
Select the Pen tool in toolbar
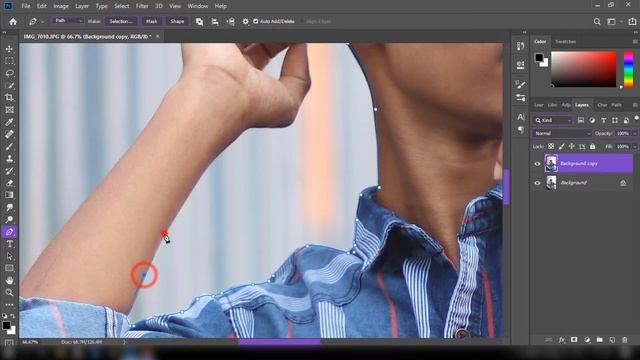pos(9,232)
